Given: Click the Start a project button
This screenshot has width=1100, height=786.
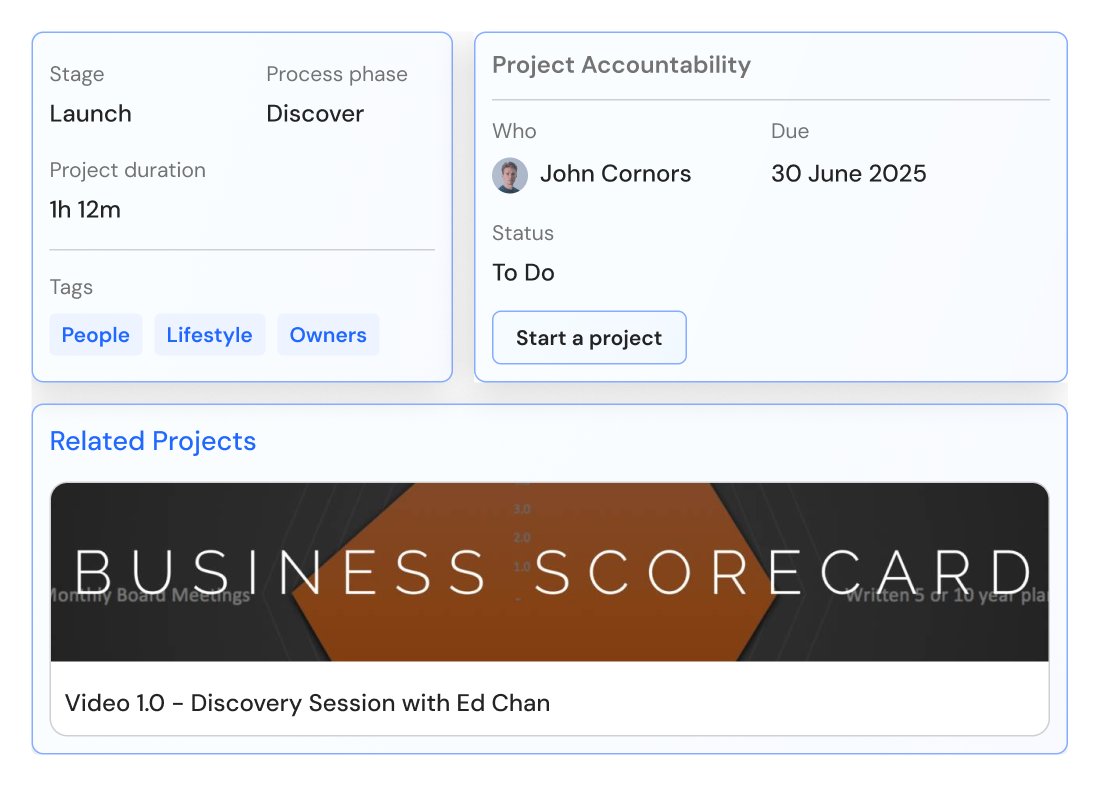Looking at the screenshot, I should coord(589,338).
